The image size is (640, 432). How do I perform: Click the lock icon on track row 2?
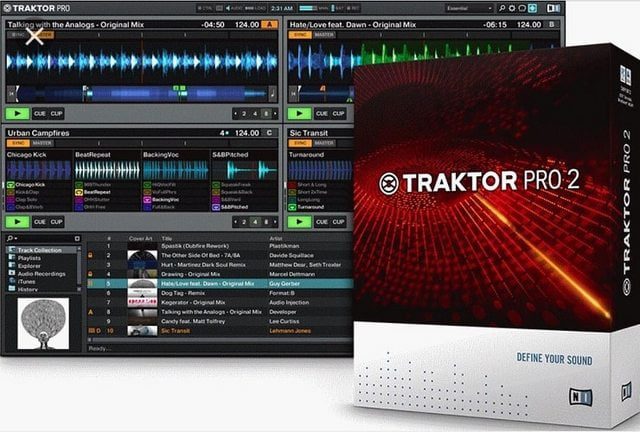coord(91,255)
